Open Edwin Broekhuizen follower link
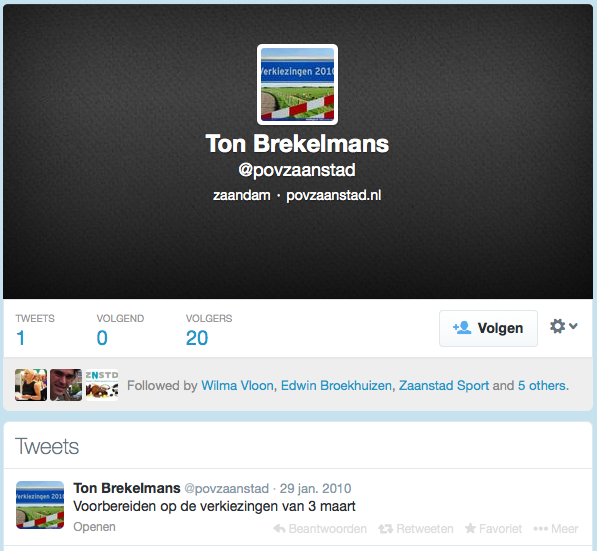Viewport: 597px width, 551px height. point(336,386)
